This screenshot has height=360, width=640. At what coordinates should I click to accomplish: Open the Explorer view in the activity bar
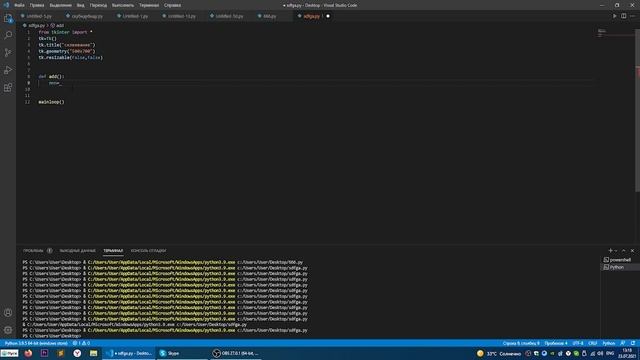(8, 18)
